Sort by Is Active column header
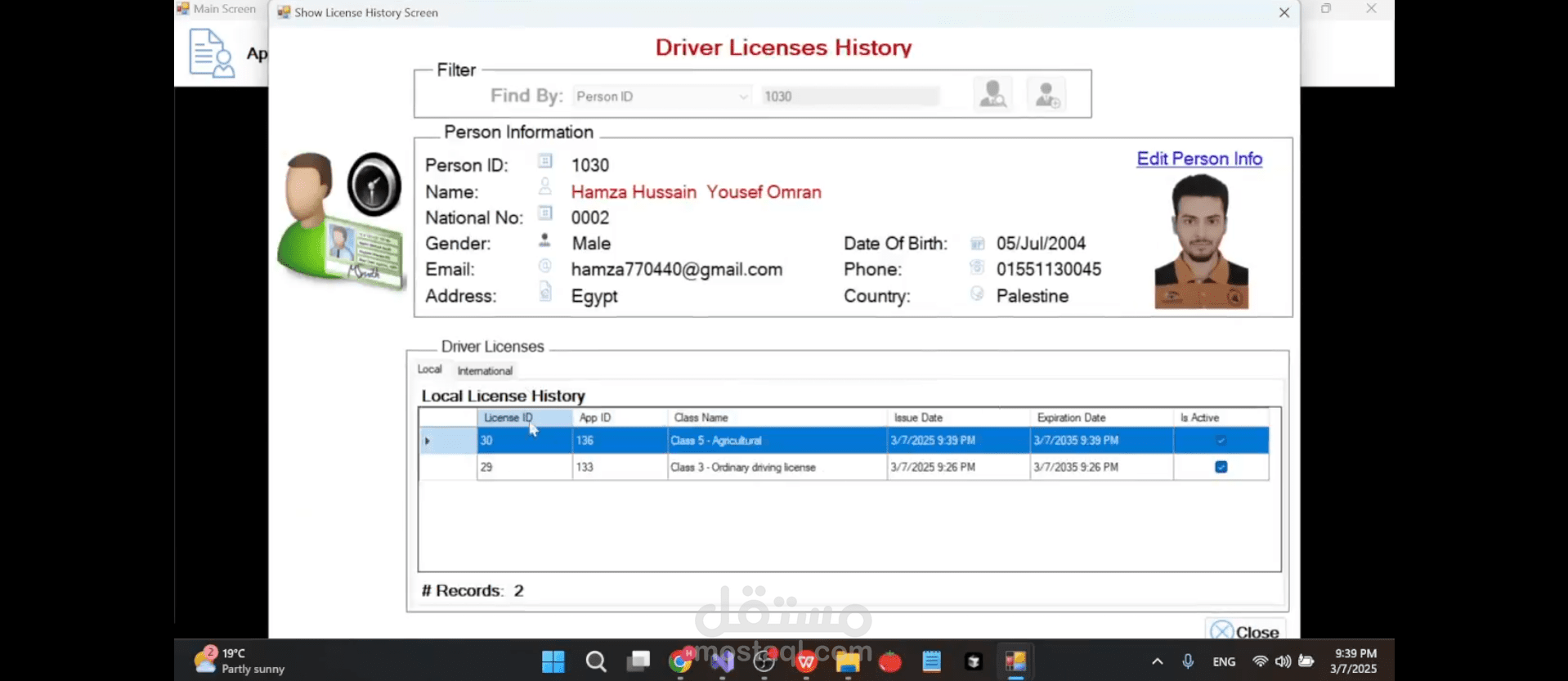1568x681 pixels. click(1221, 418)
